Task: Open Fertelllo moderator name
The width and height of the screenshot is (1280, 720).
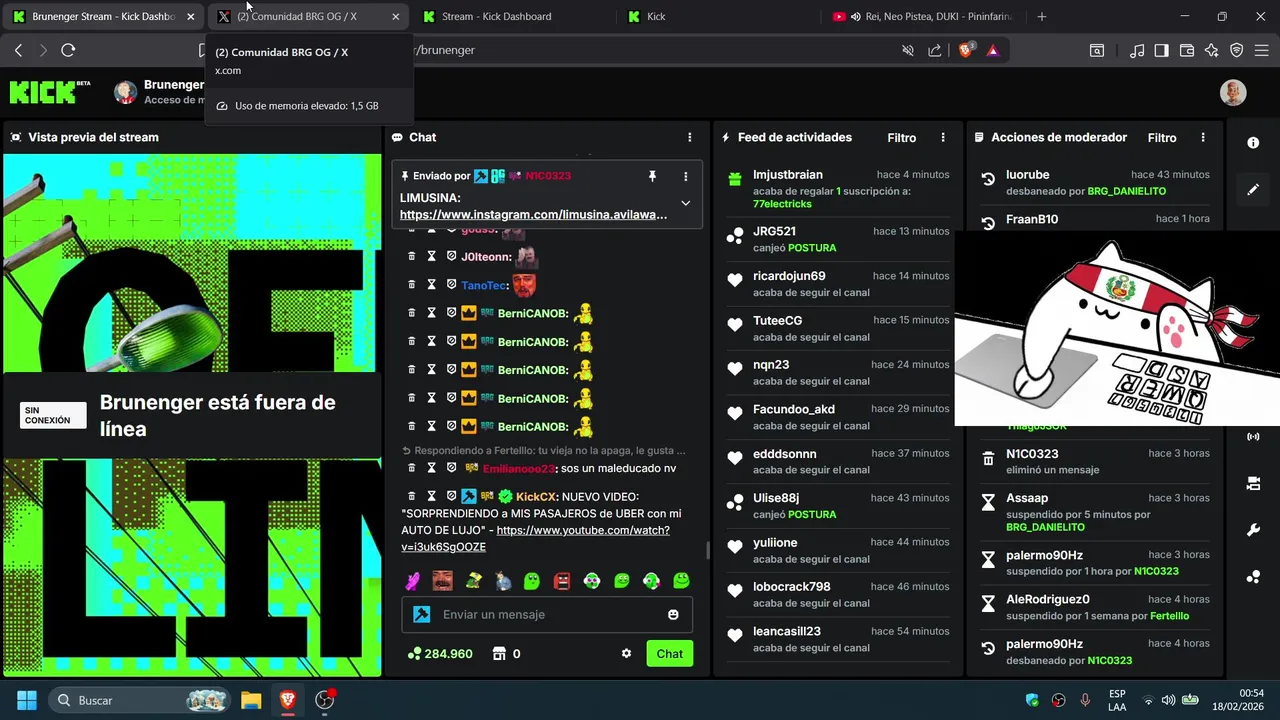Action: click(x=1169, y=616)
